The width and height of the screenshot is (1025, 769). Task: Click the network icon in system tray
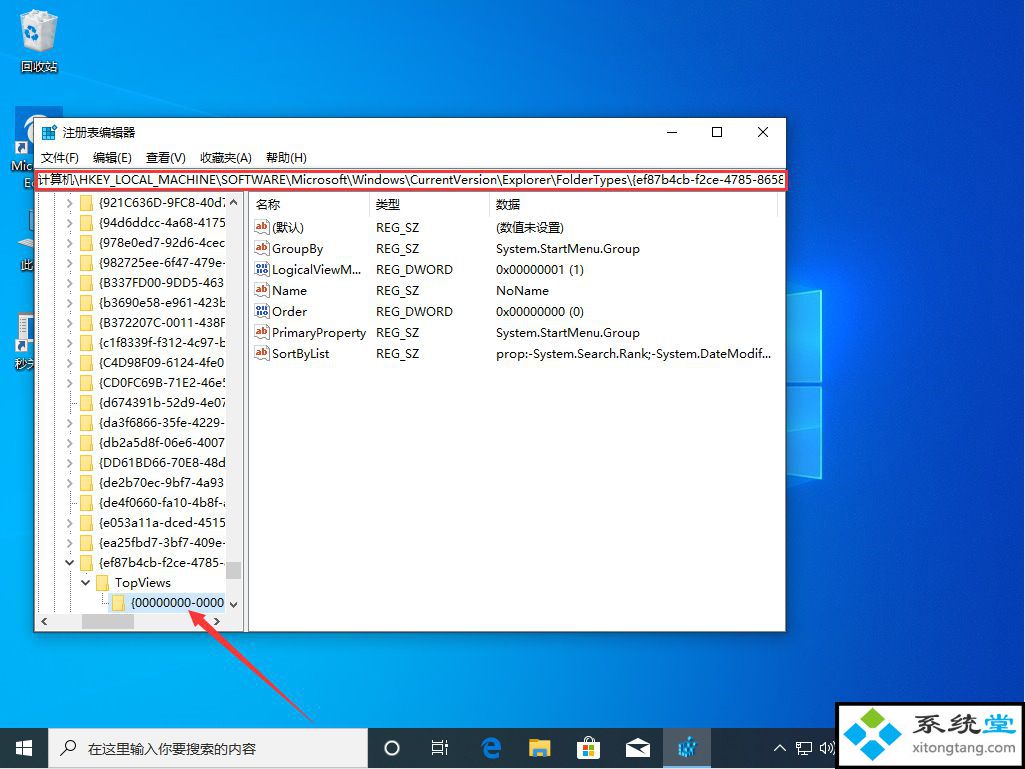click(x=803, y=748)
